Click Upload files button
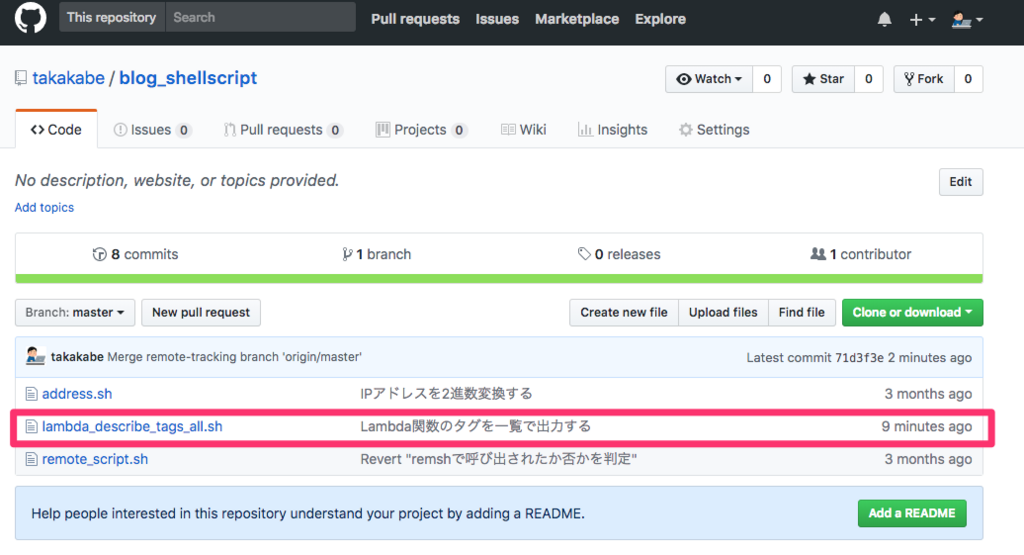This screenshot has height=555, width=1024. 723,312
